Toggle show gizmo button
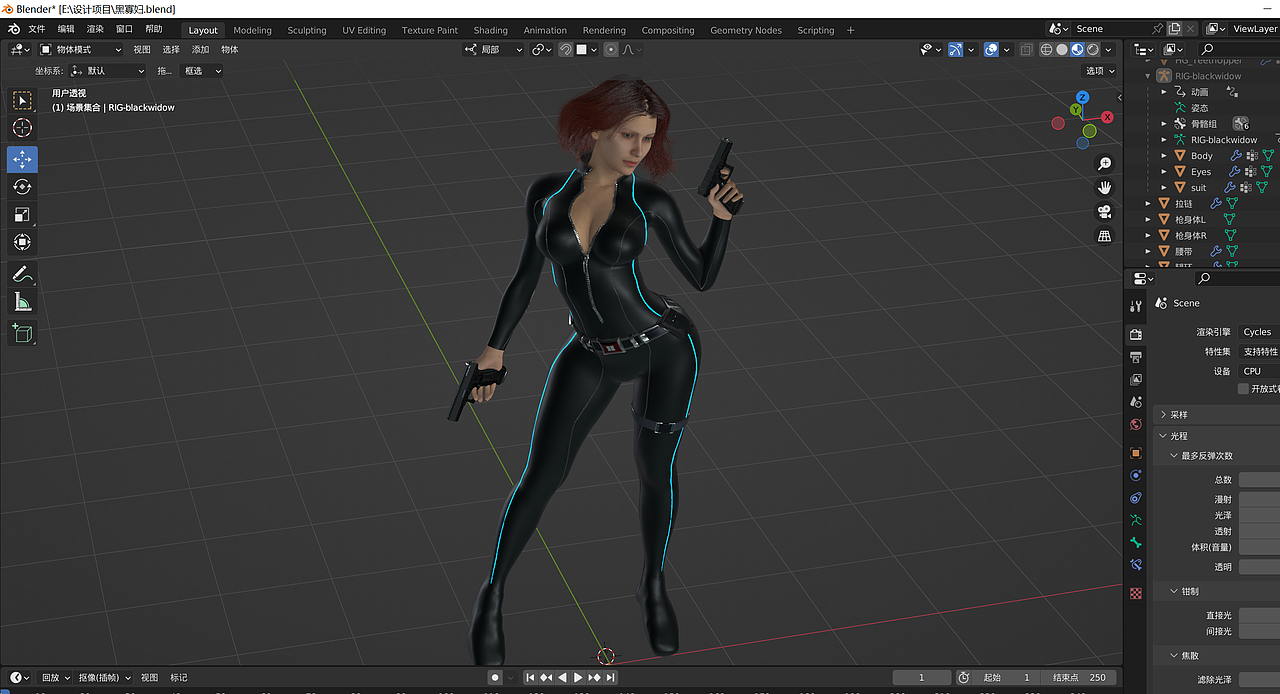The height and width of the screenshot is (694, 1280). point(956,49)
